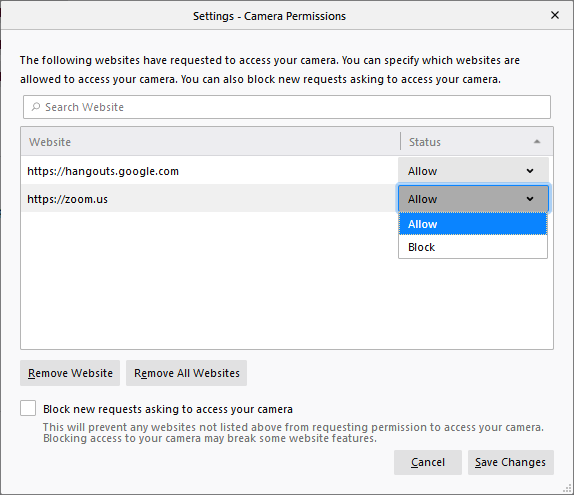Collapse the zoom.us Allow dropdown
The image size is (574, 495).
[x=473, y=199]
